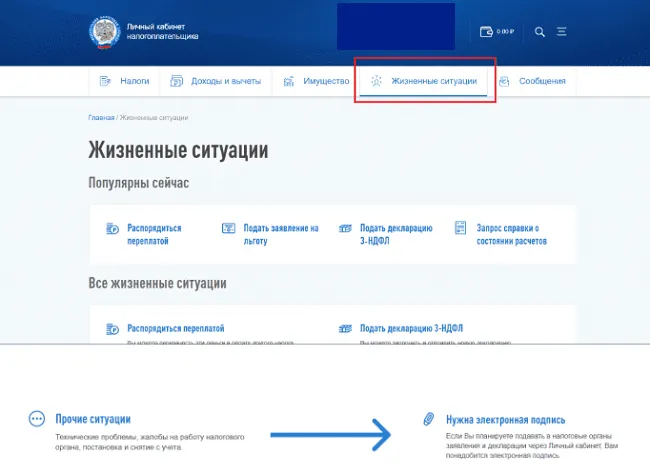The height and width of the screenshot is (474, 650).
Task: Click Личный кабинет налогоплательщика header title
Action: tap(164, 32)
